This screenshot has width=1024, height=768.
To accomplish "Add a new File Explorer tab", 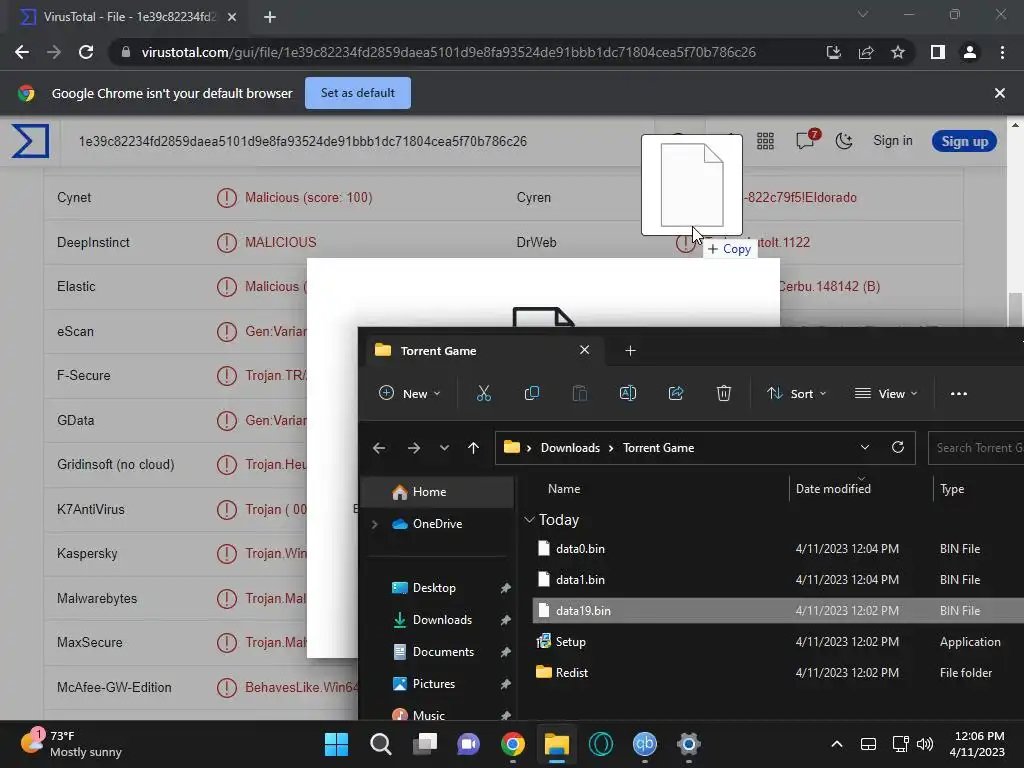I will [630, 351].
